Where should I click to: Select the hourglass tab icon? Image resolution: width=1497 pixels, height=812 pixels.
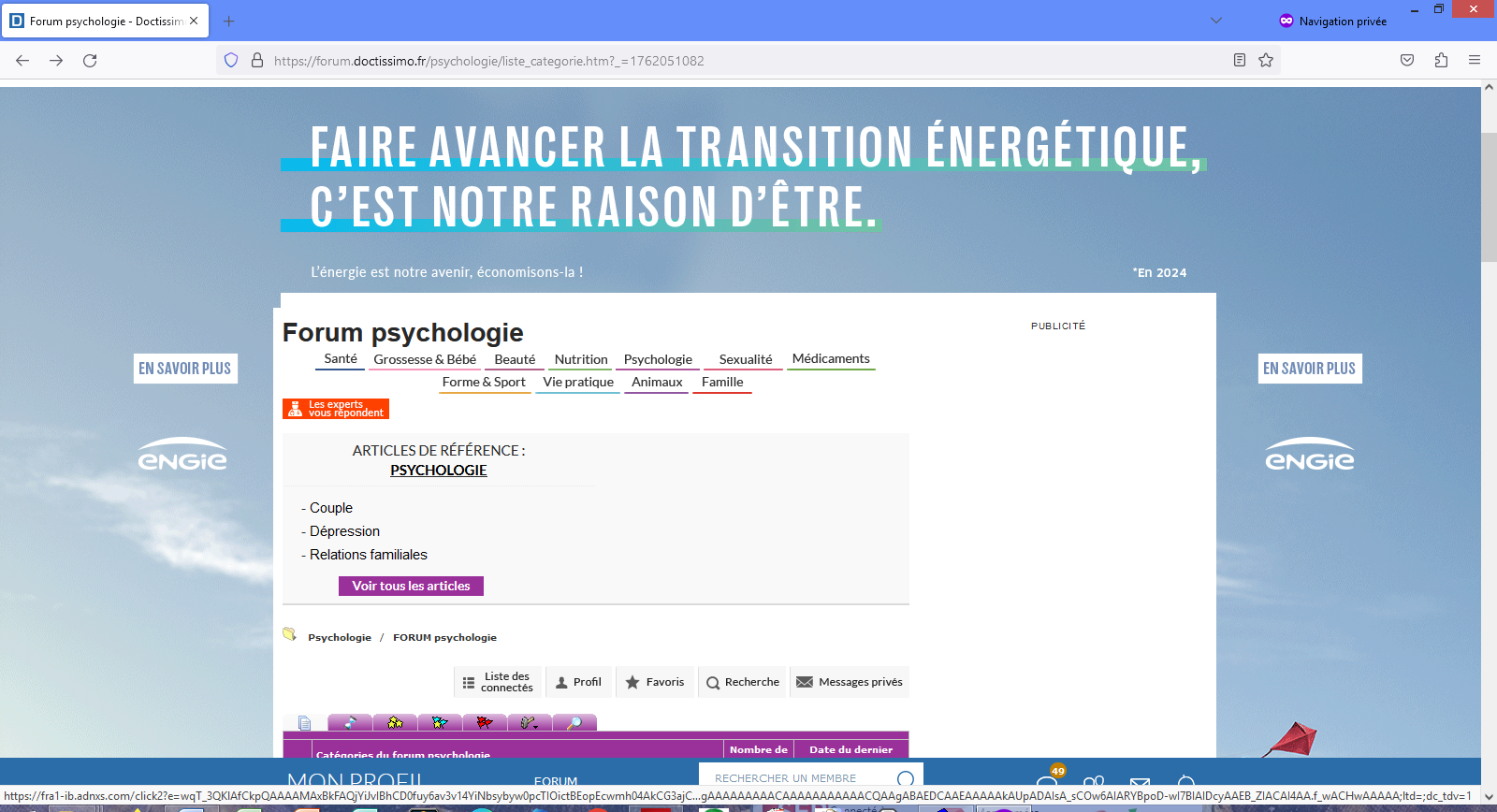pos(350,722)
